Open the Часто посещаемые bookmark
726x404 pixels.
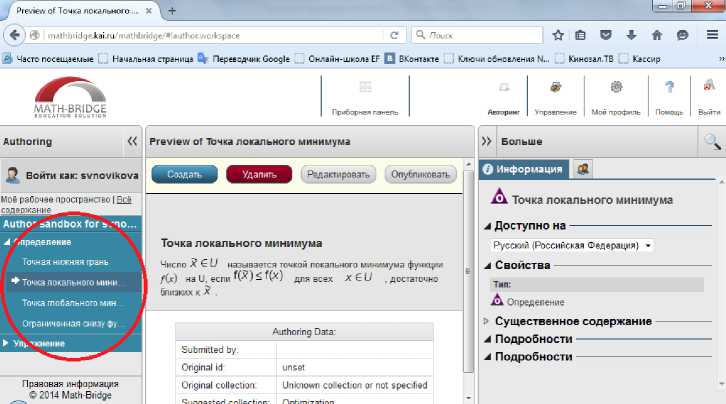[x=48, y=59]
